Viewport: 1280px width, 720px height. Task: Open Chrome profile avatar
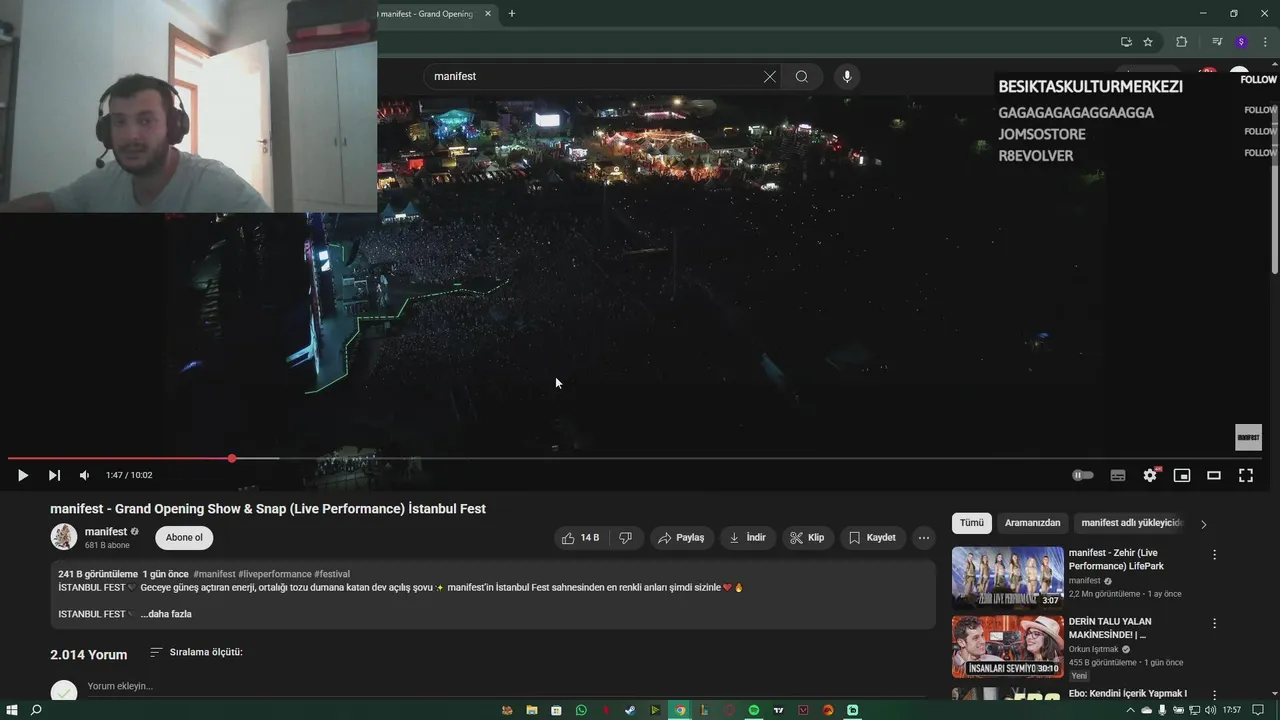(x=1241, y=42)
